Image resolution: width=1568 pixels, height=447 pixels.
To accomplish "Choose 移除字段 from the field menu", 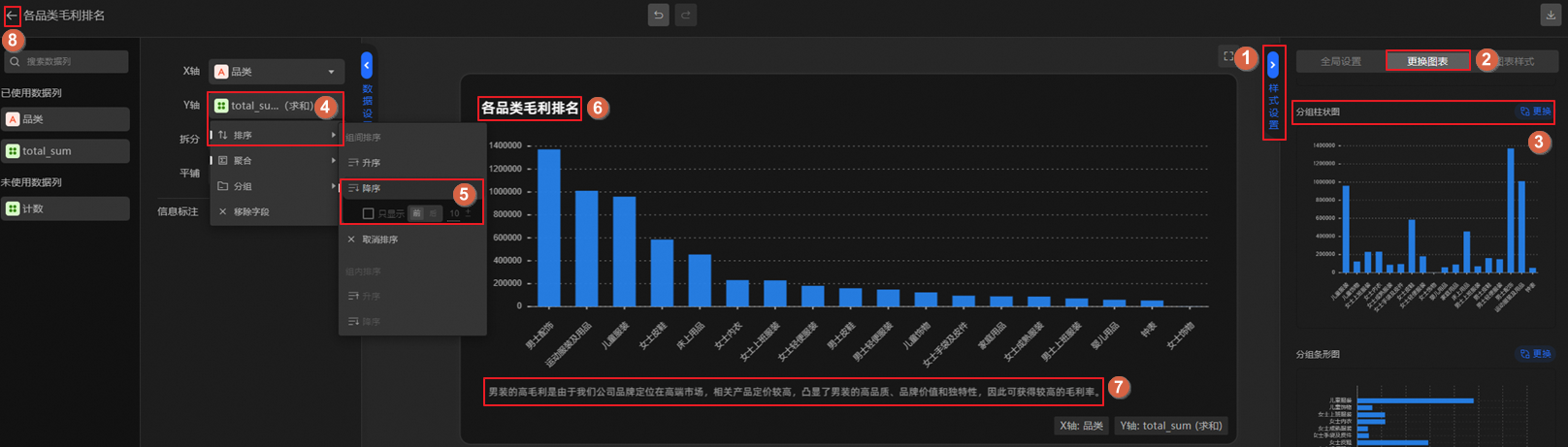I will pyautogui.click(x=275, y=211).
